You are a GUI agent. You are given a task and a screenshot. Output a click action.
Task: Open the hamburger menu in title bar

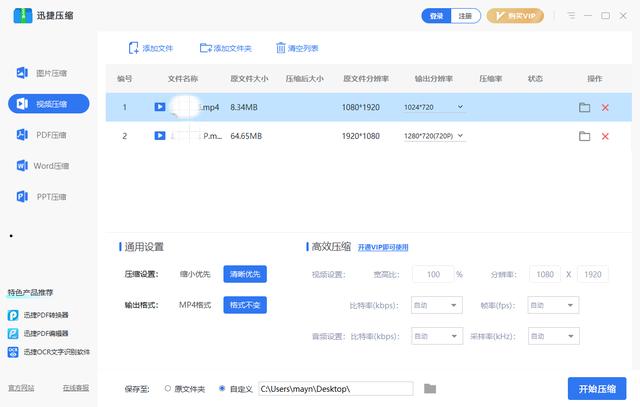(571, 16)
